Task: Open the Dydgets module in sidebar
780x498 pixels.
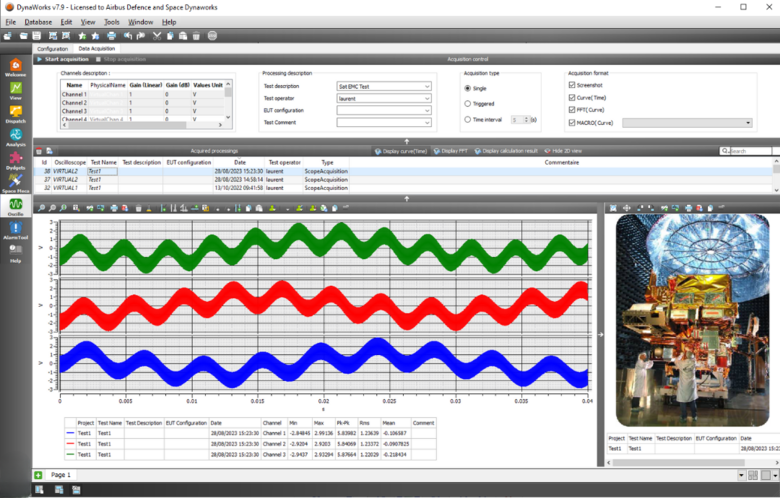Action: (15, 161)
